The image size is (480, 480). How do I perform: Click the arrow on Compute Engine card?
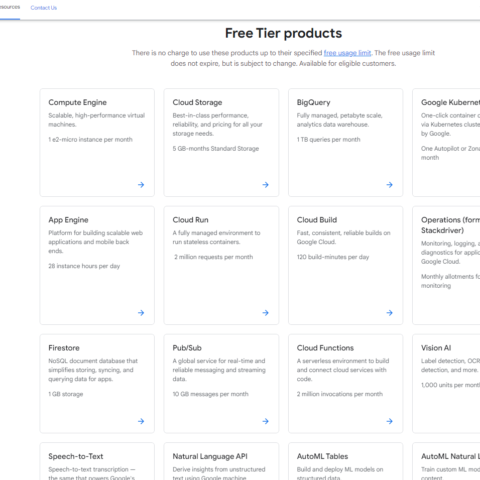(x=141, y=185)
